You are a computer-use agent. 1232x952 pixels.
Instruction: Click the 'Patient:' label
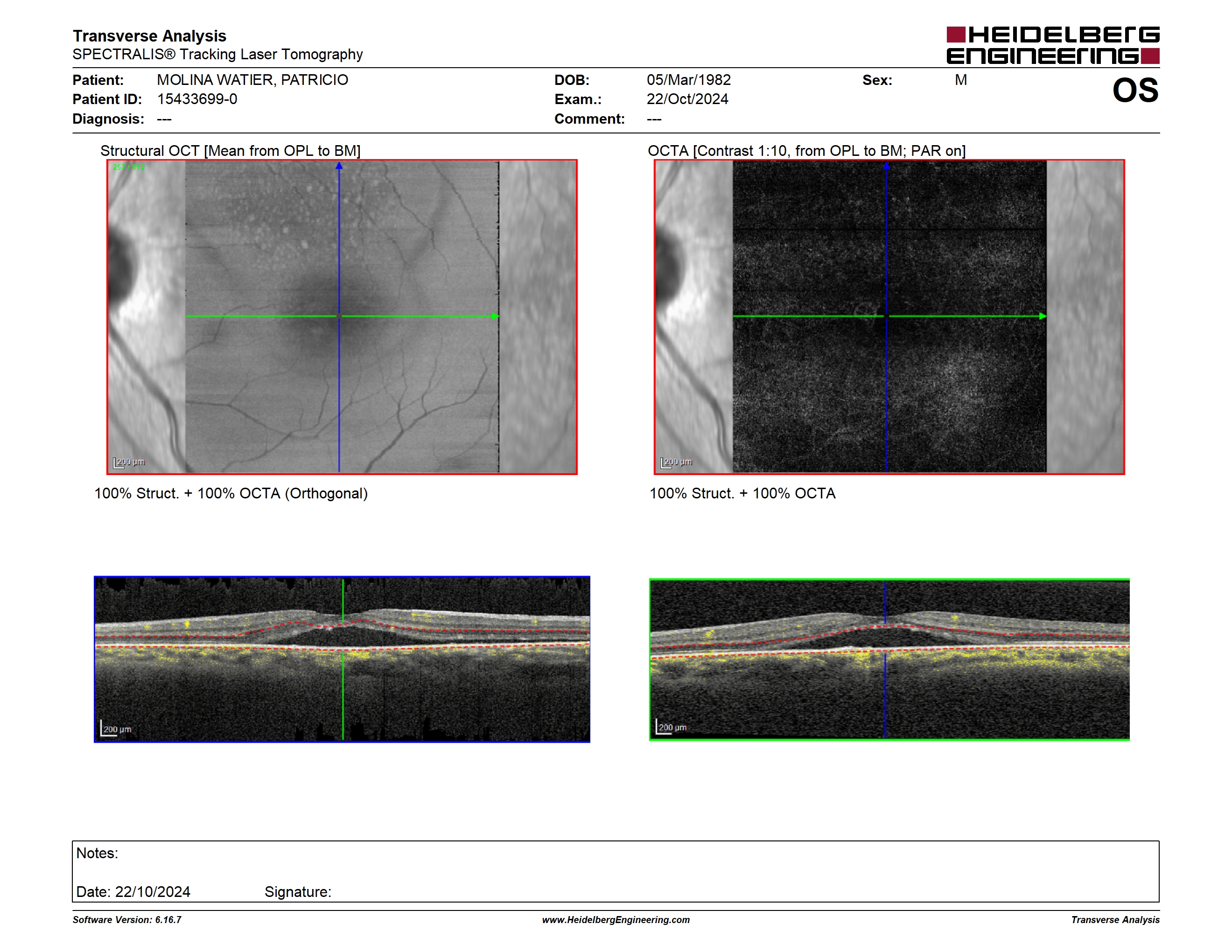pos(98,80)
